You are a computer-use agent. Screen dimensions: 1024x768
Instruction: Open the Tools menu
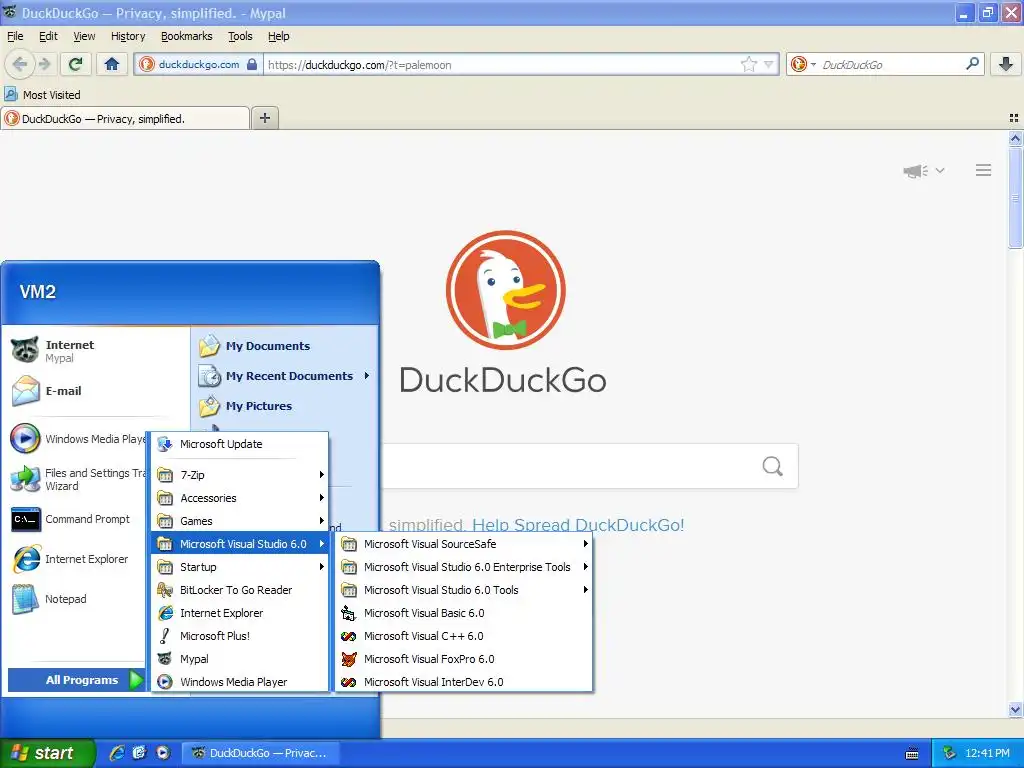point(240,36)
